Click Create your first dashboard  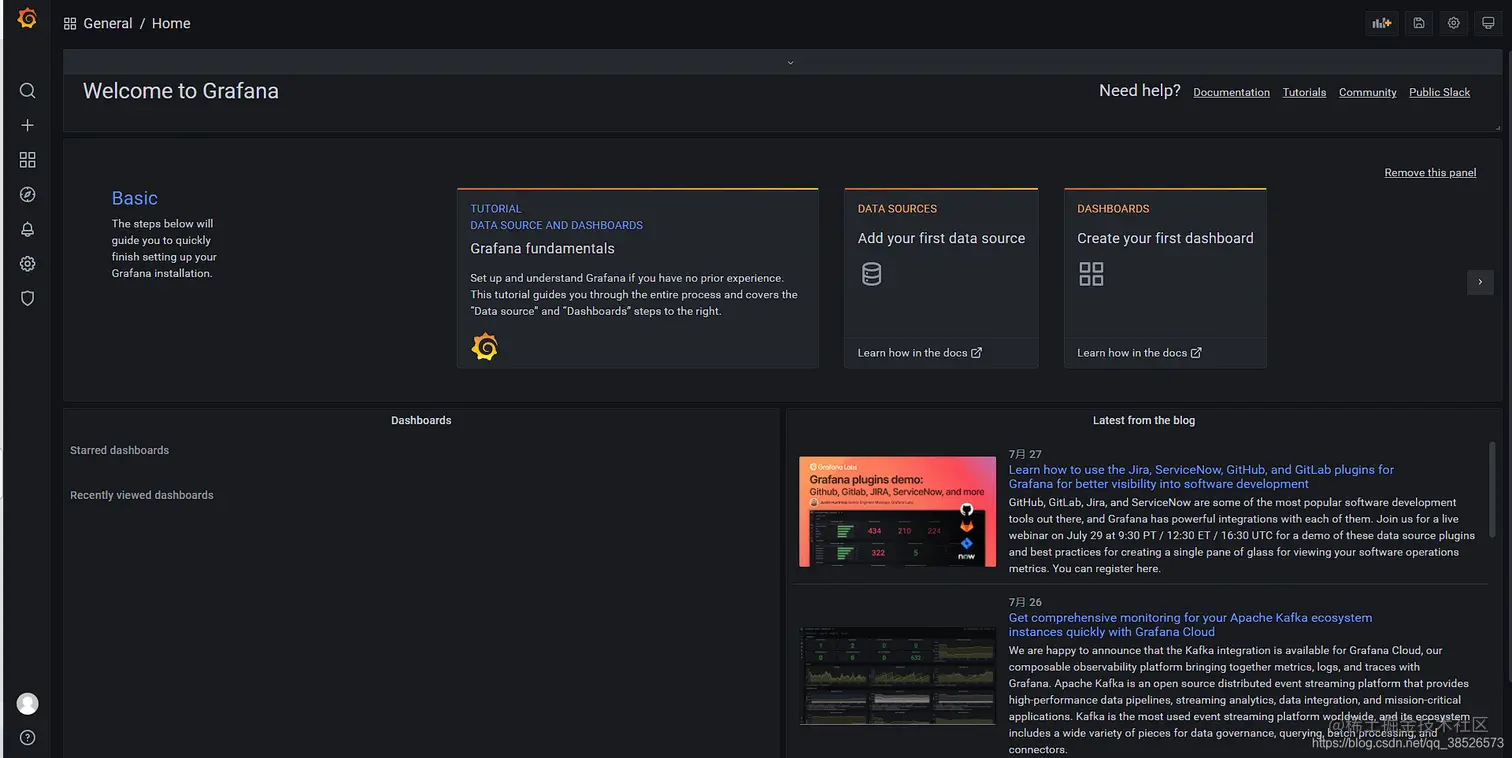tap(1165, 238)
